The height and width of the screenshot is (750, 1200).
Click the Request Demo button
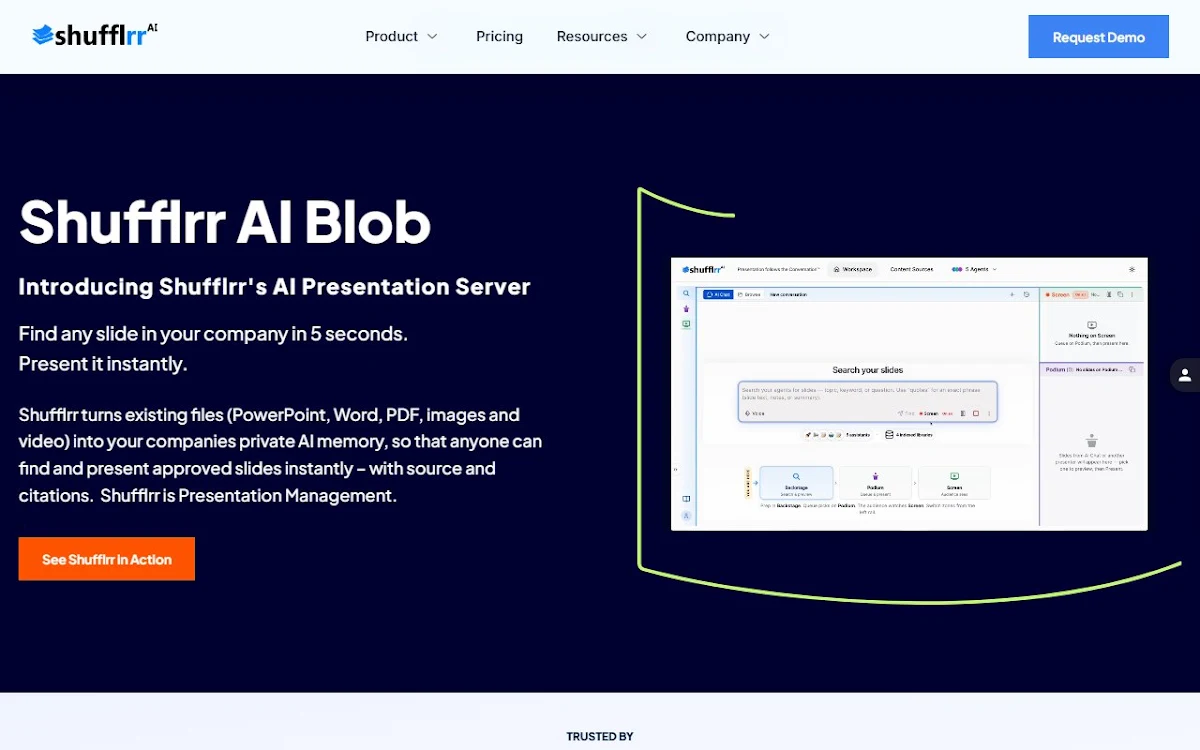[1098, 37]
